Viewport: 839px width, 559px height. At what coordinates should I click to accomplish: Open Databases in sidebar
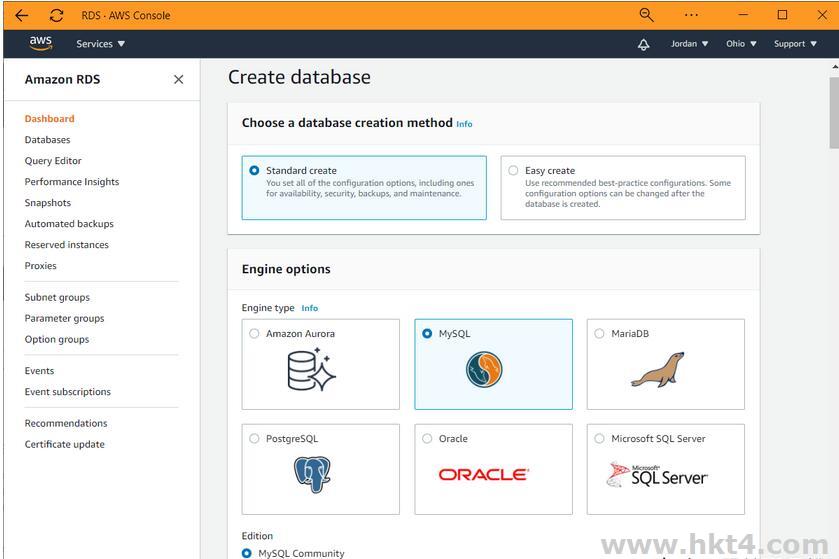point(47,140)
